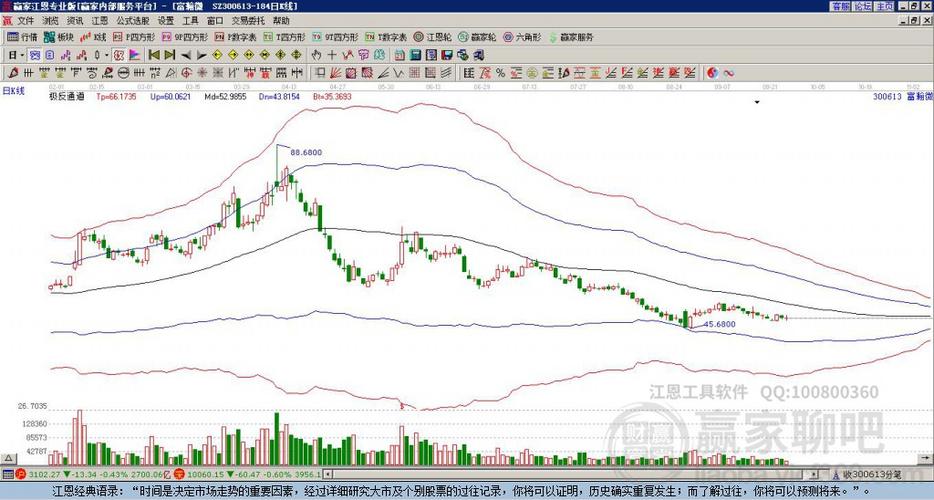Open the 工具 menu
This screenshot has height=500, width=934.
click(x=190, y=21)
